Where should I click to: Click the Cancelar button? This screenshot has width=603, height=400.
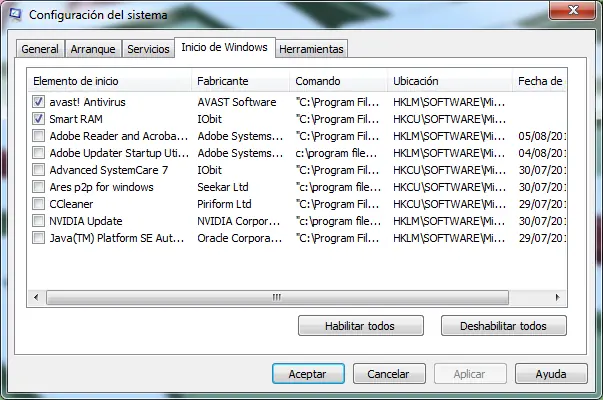point(389,373)
